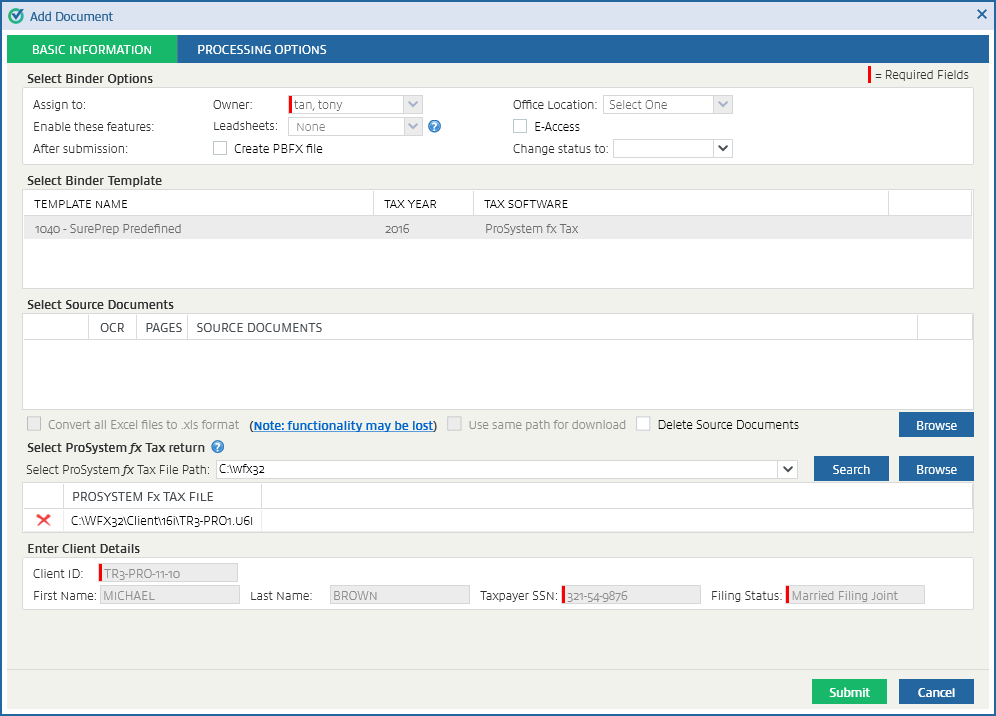Screen dimensions: 996x716
Task: Open the functionality may be lost note link
Action: pyautogui.click(x=343, y=425)
